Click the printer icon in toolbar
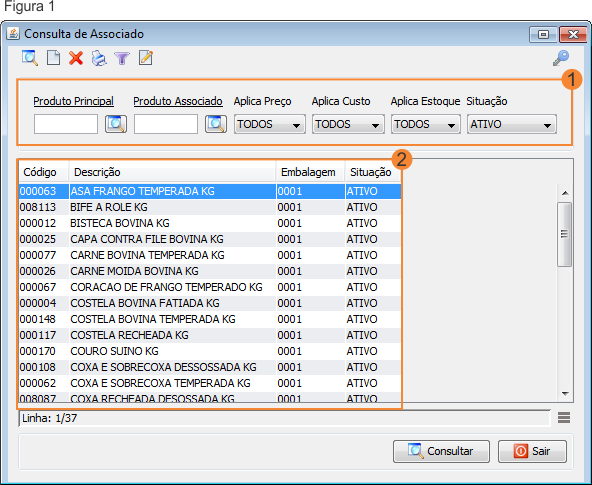 click(99, 59)
